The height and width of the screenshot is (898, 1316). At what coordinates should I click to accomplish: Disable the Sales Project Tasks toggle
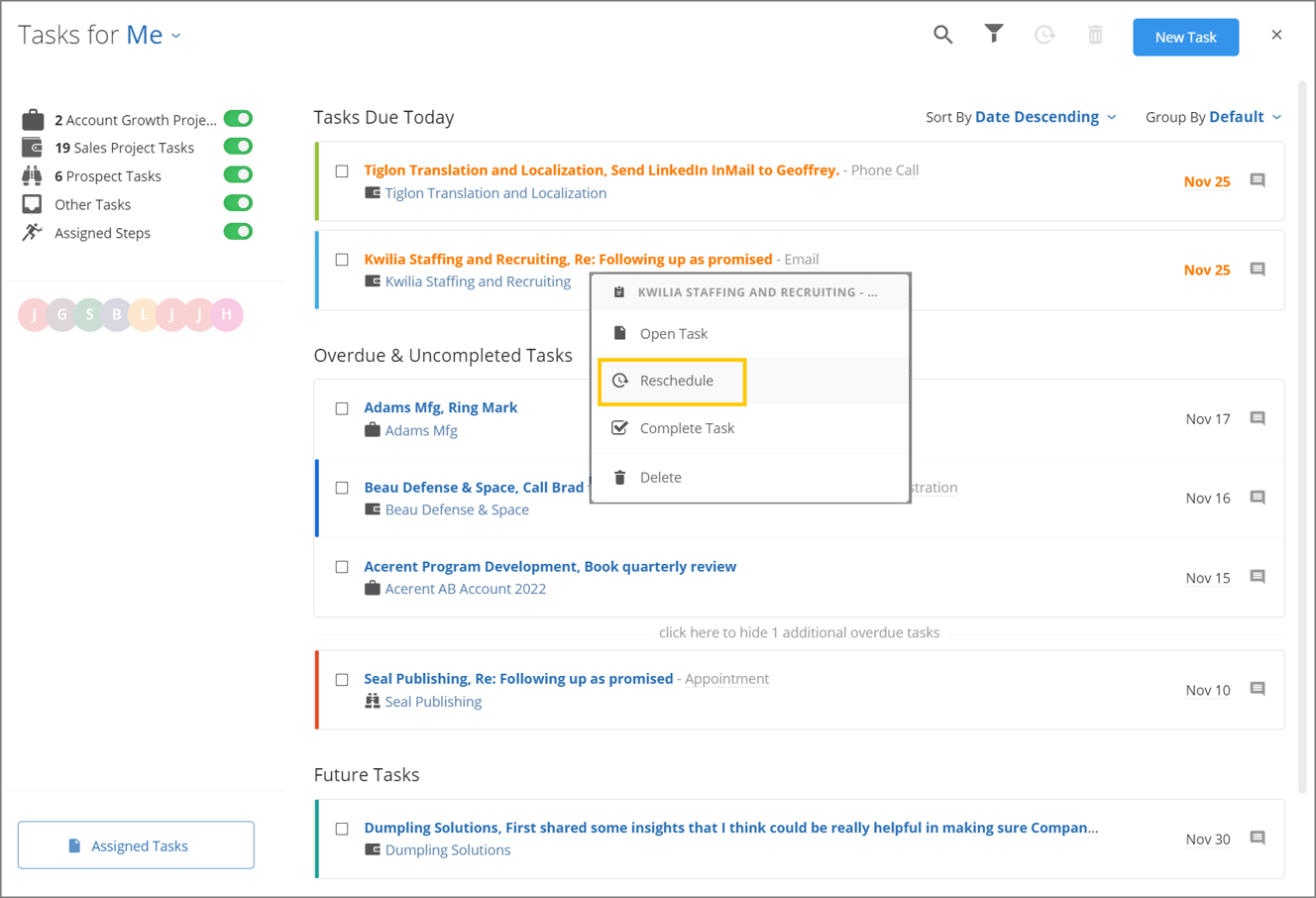click(238, 146)
